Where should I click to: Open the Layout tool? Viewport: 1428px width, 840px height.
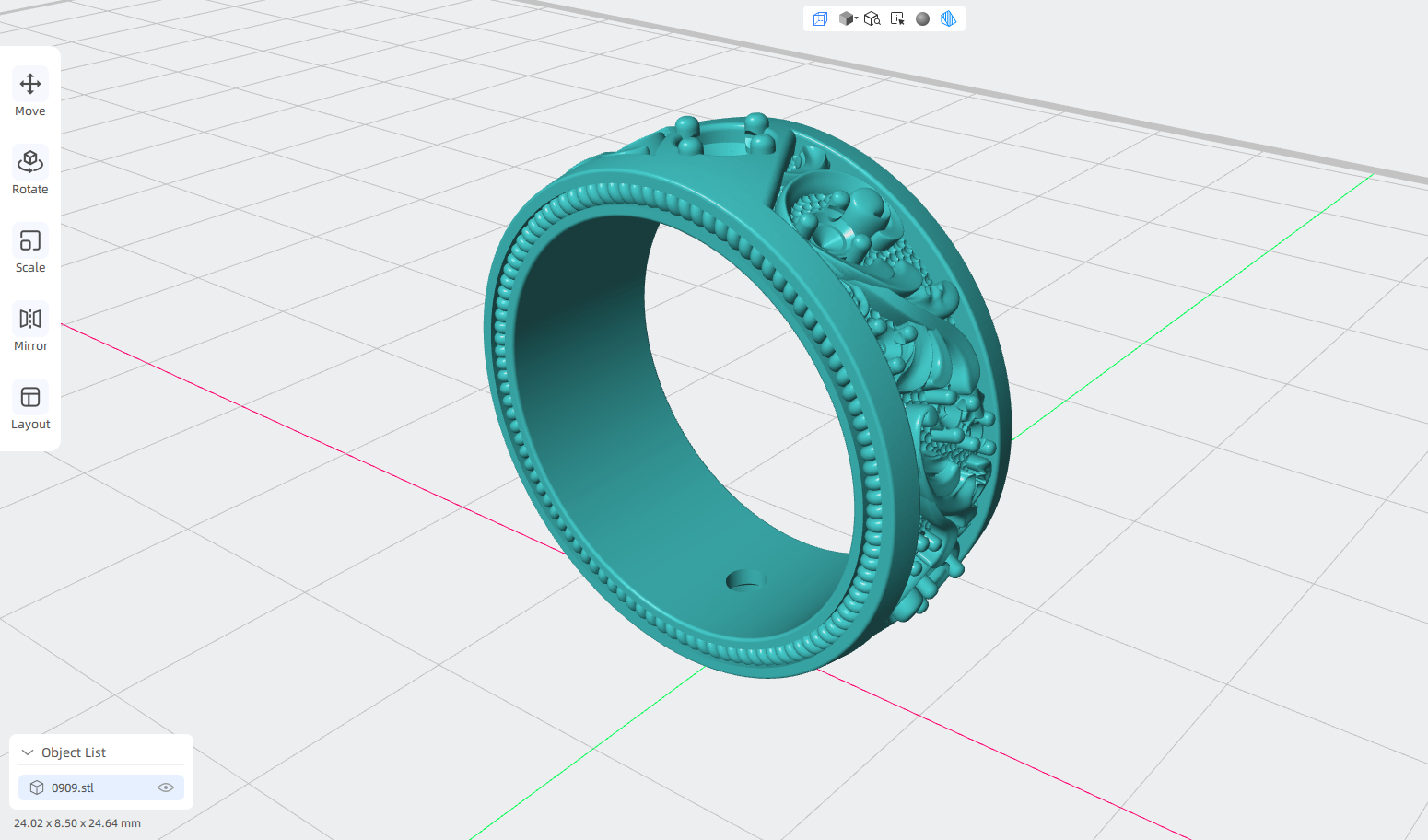pos(30,406)
